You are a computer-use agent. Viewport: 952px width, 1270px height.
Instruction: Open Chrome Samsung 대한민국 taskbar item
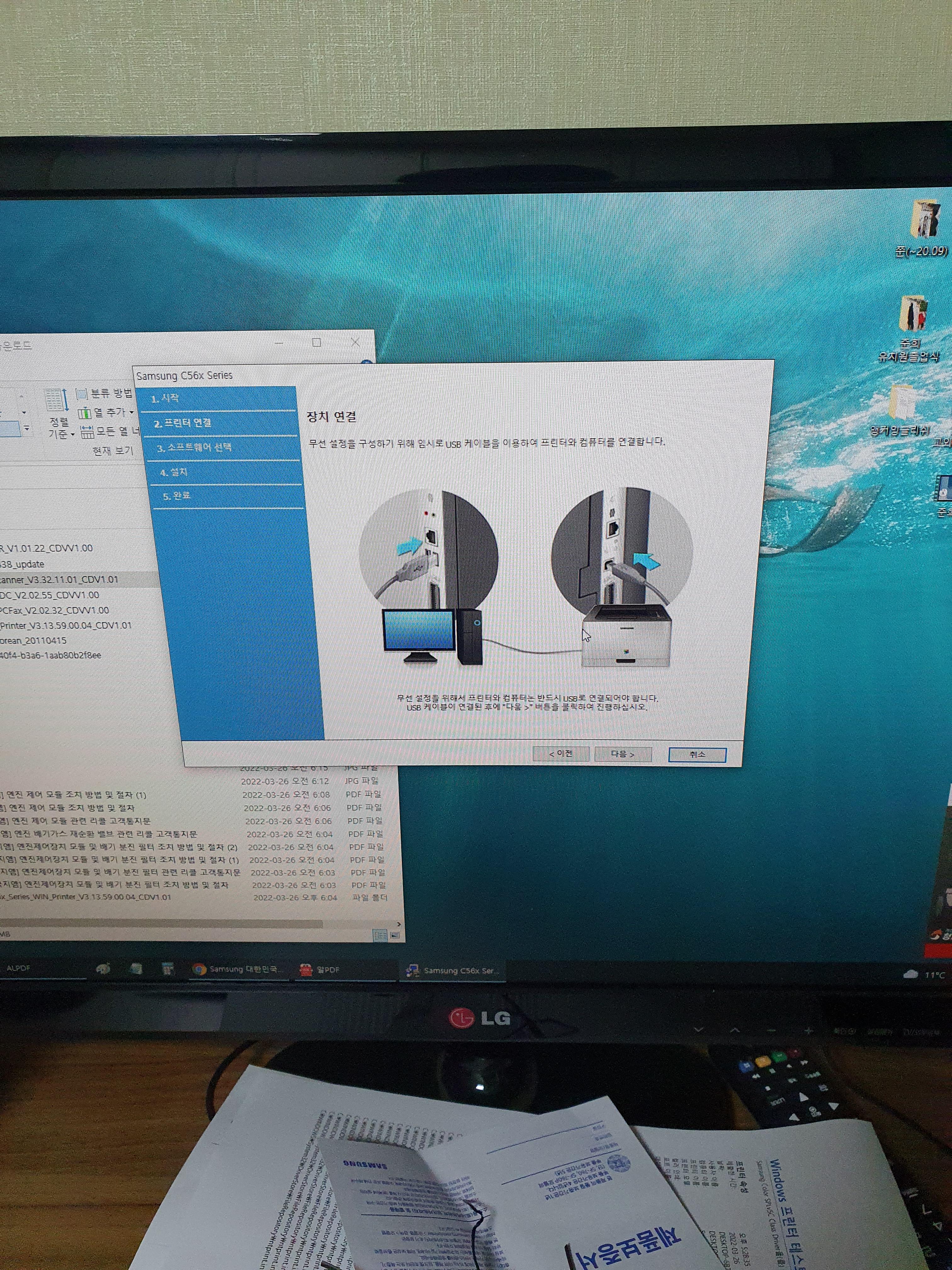click(x=238, y=969)
